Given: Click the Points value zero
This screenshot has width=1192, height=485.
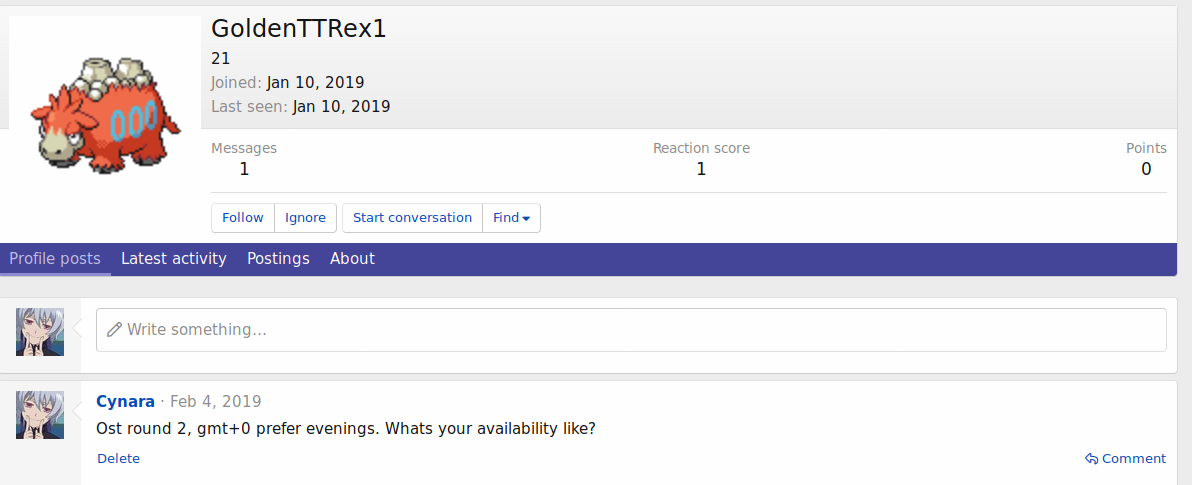Looking at the screenshot, I should coord(1146,169).
